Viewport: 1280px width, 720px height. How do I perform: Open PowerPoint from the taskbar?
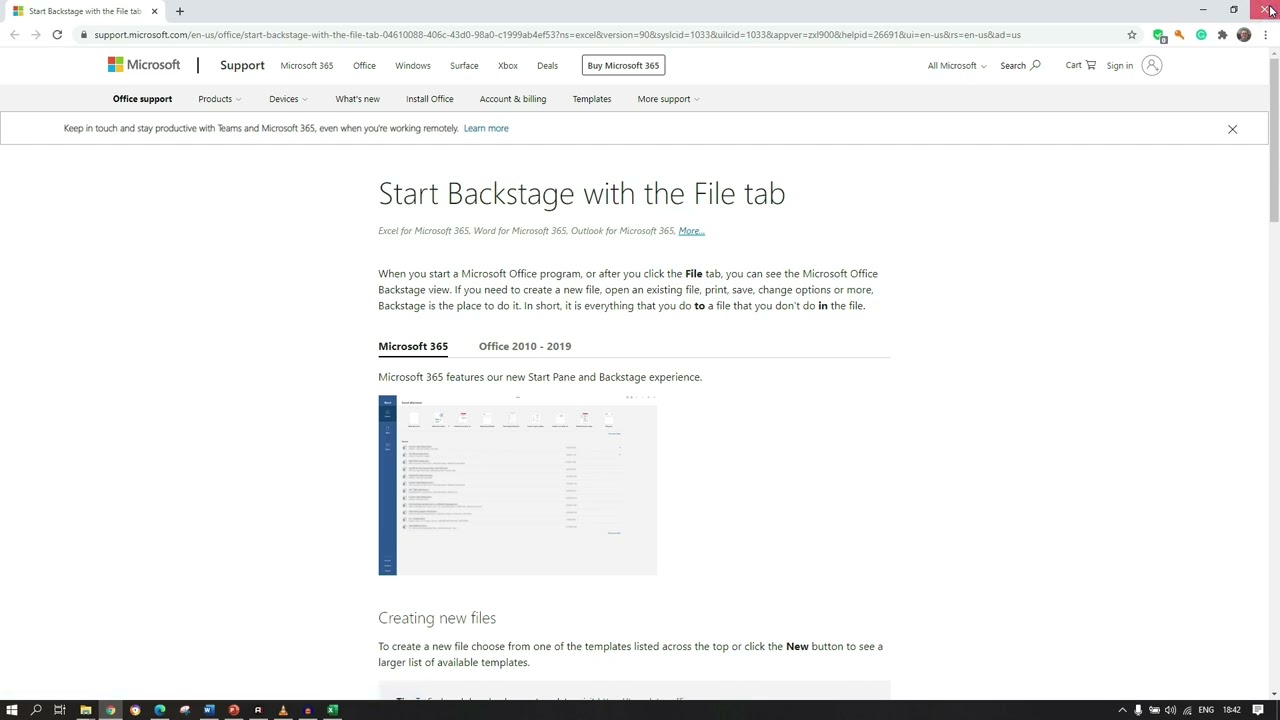234,710
